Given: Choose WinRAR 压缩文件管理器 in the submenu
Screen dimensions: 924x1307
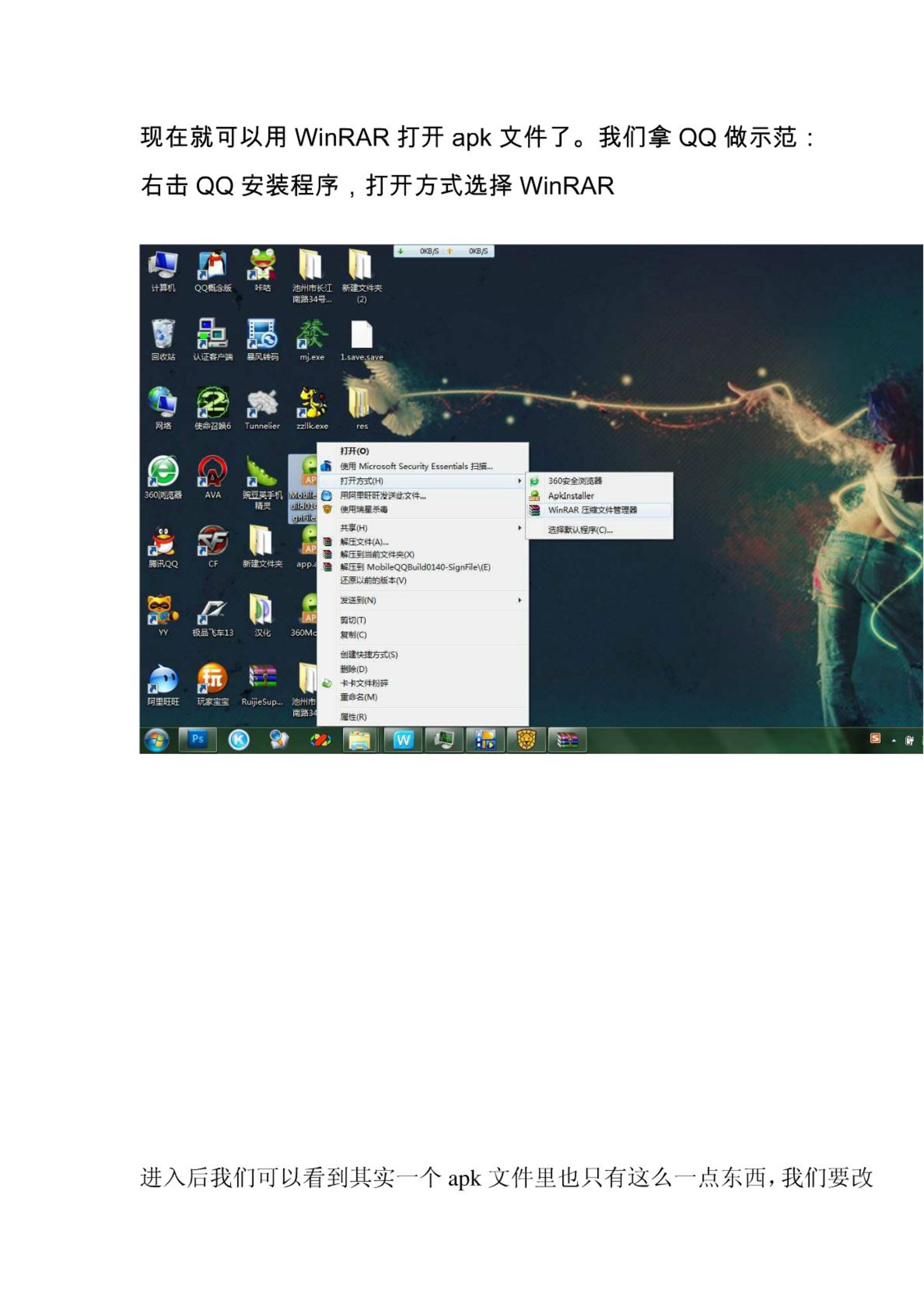Looking at the screenshot, I should pos(592,510).
